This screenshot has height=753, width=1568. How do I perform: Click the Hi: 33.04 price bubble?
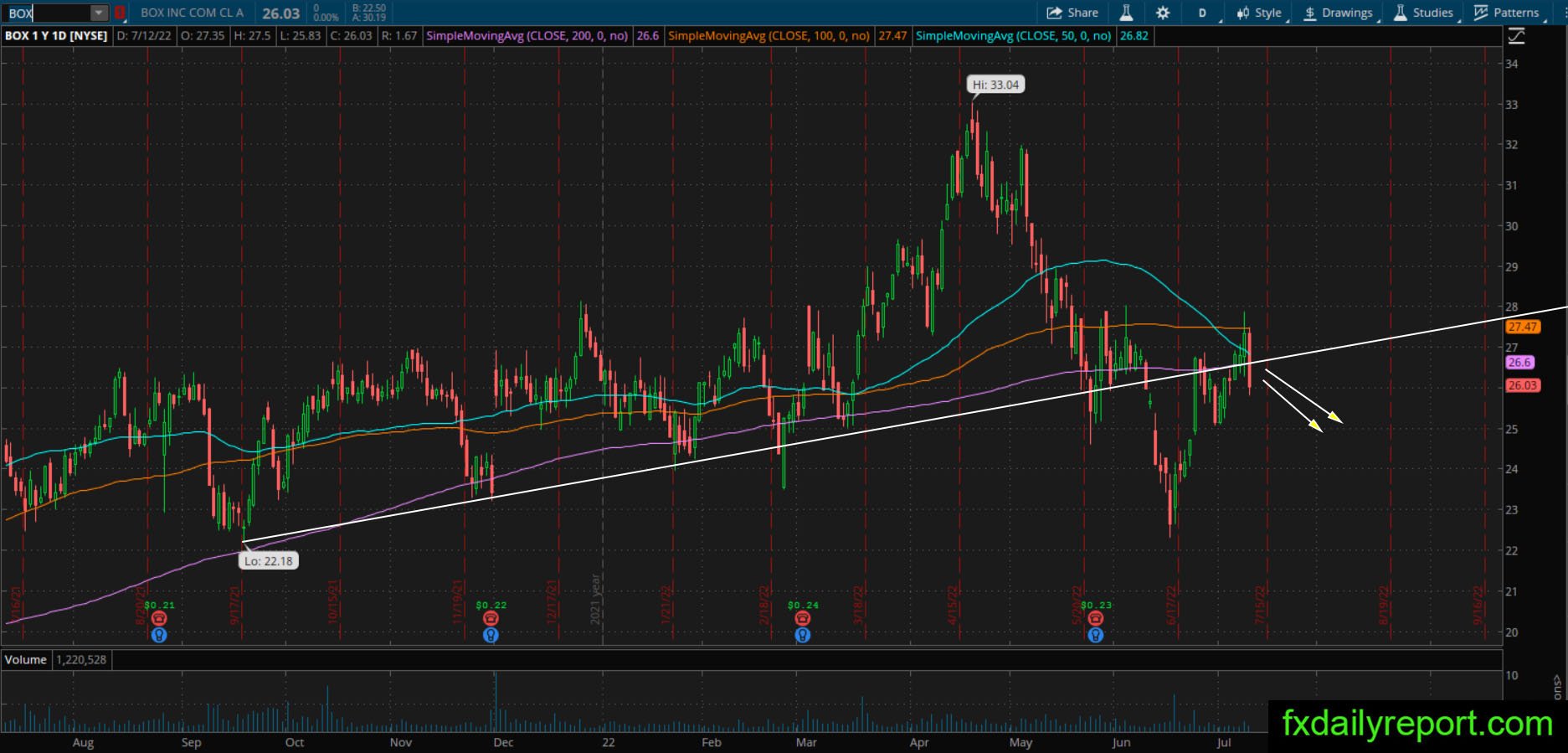tap(995, 85)
